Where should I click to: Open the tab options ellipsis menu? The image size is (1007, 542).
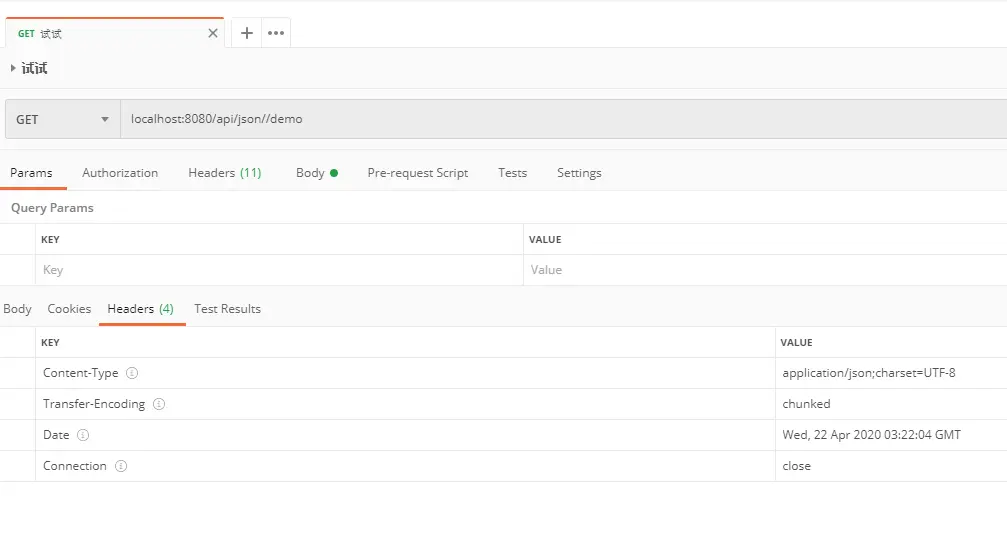276,33
